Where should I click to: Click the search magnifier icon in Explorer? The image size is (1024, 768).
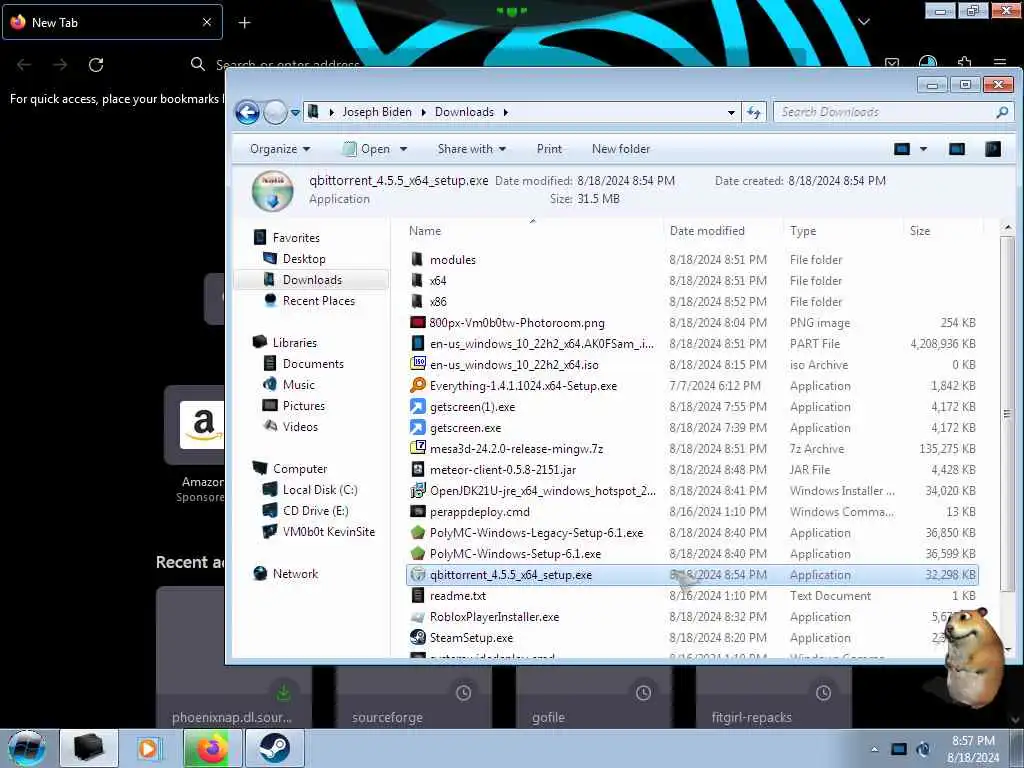(1002, 112)
